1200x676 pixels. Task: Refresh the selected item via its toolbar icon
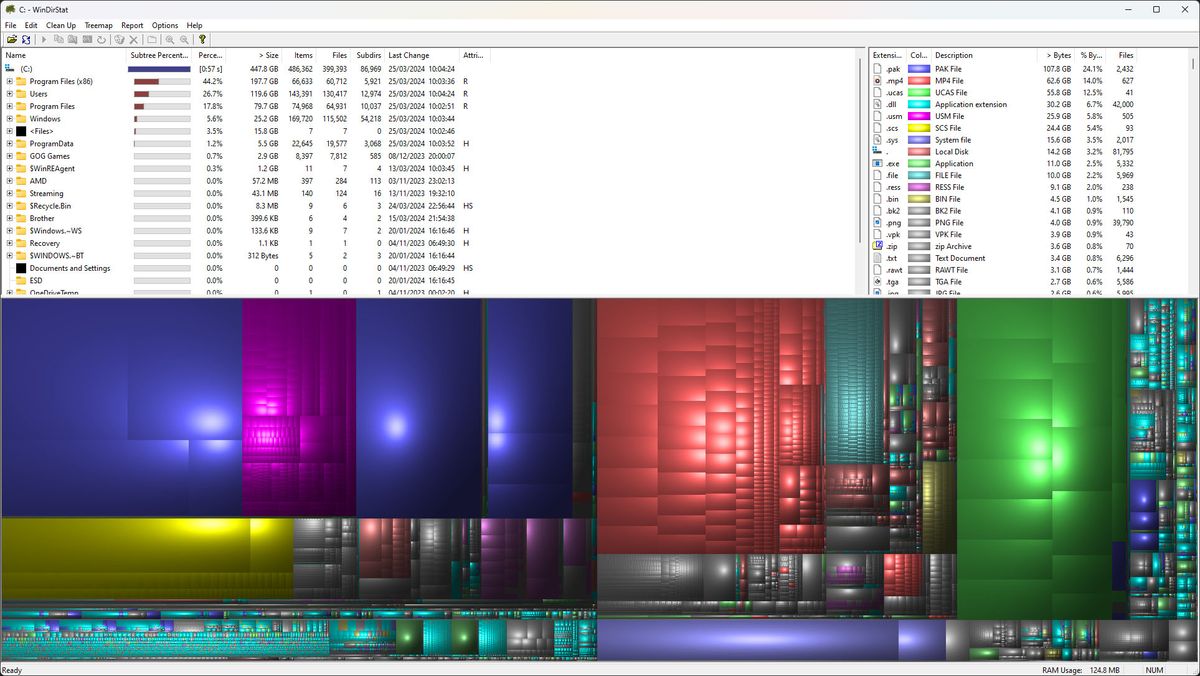coord(101,40)
